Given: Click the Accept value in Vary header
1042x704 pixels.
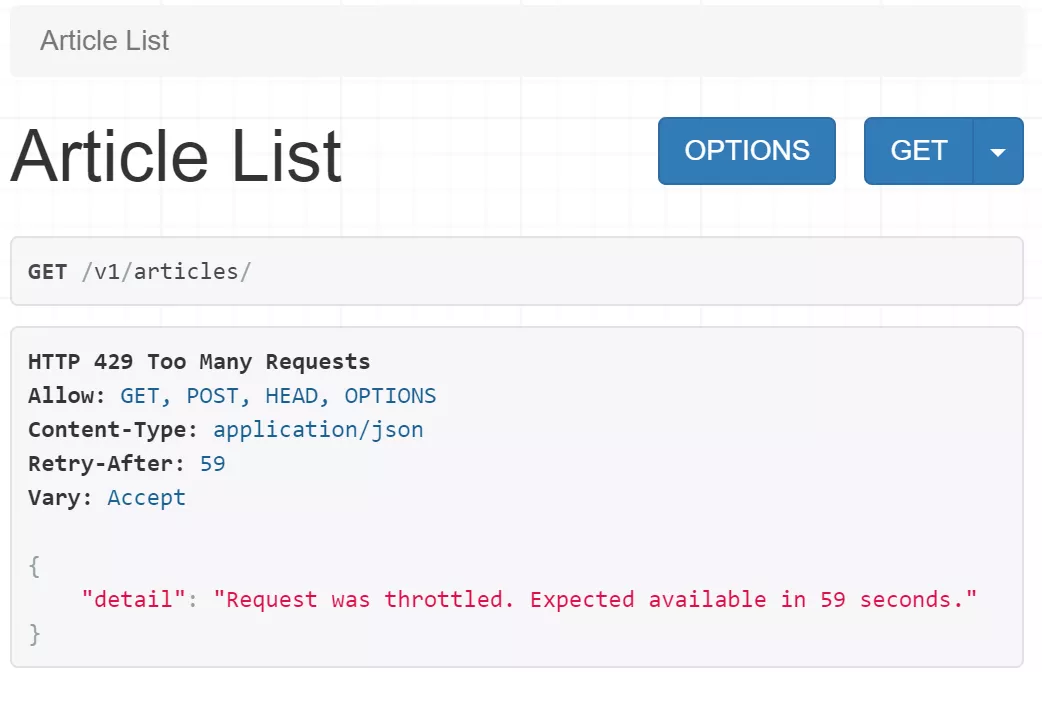Looking at the screenshot, I should coord(146,498).
